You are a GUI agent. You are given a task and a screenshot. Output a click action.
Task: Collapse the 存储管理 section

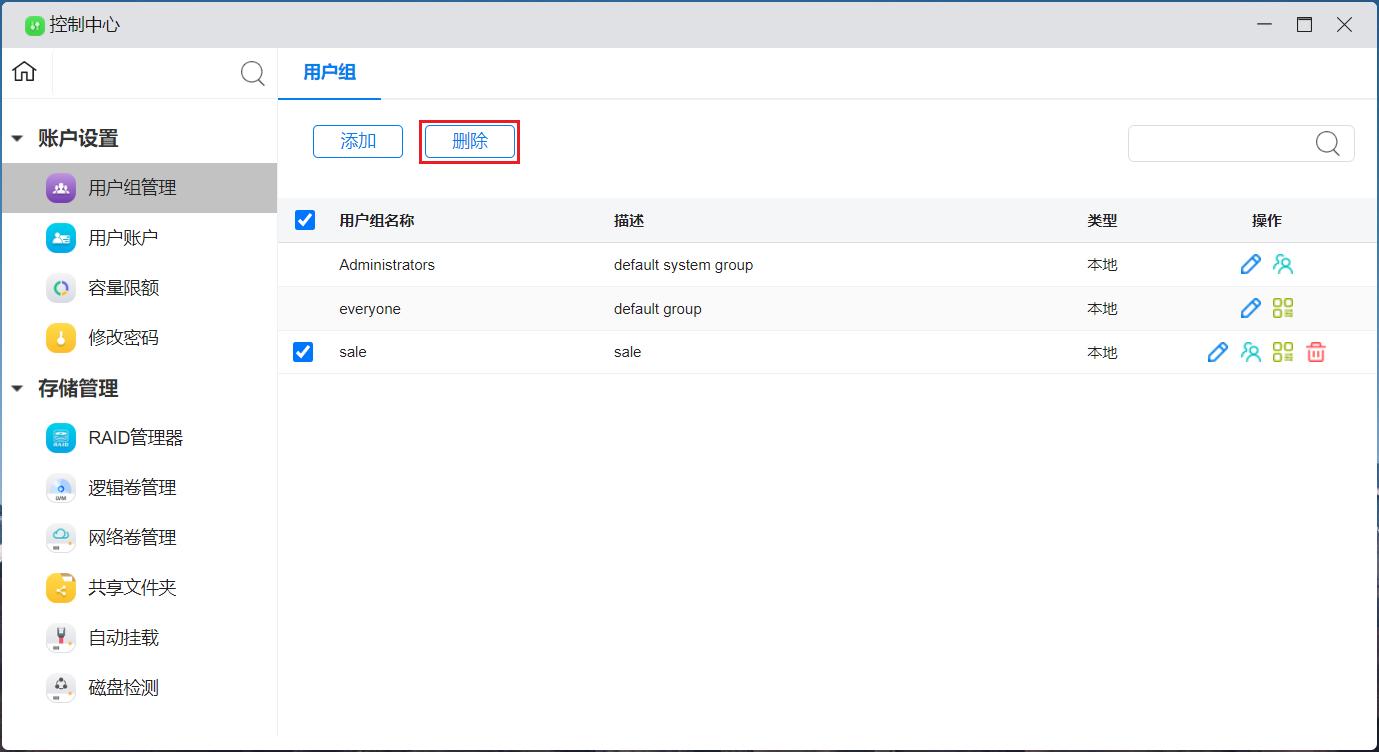tap(17, 389)
